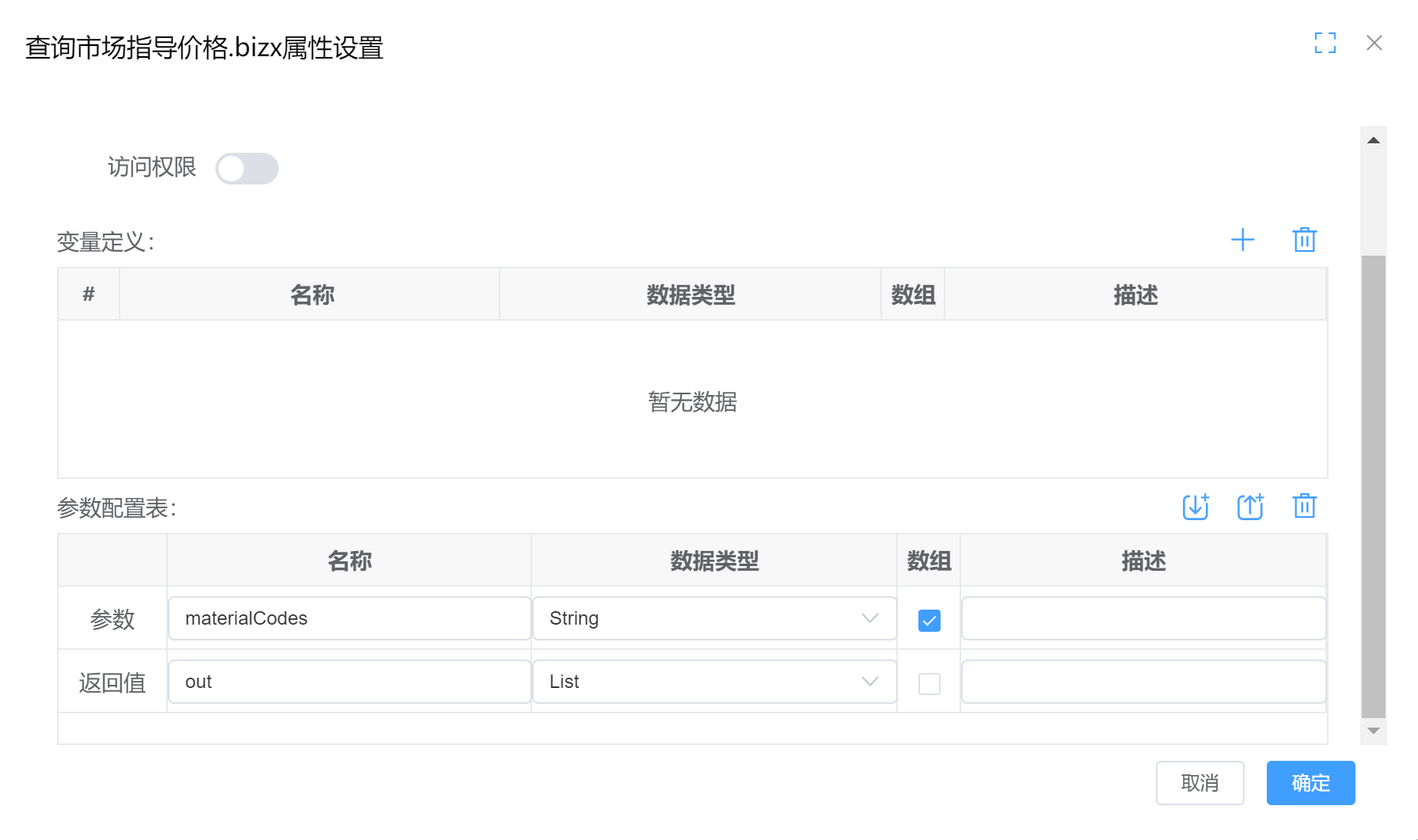
Task: Delete variable using trash icon in 变量定义
Action: click(x=1304, y=240)
